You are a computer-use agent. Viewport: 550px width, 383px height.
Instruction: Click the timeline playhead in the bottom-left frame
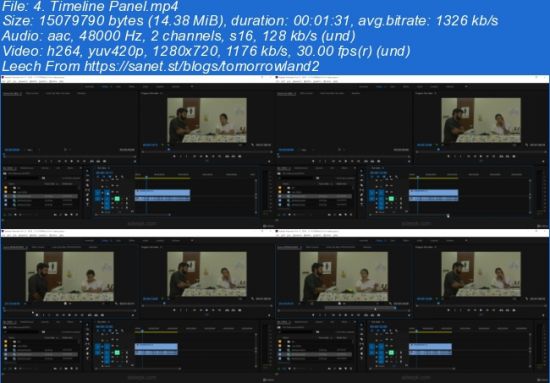coord(142,330)
